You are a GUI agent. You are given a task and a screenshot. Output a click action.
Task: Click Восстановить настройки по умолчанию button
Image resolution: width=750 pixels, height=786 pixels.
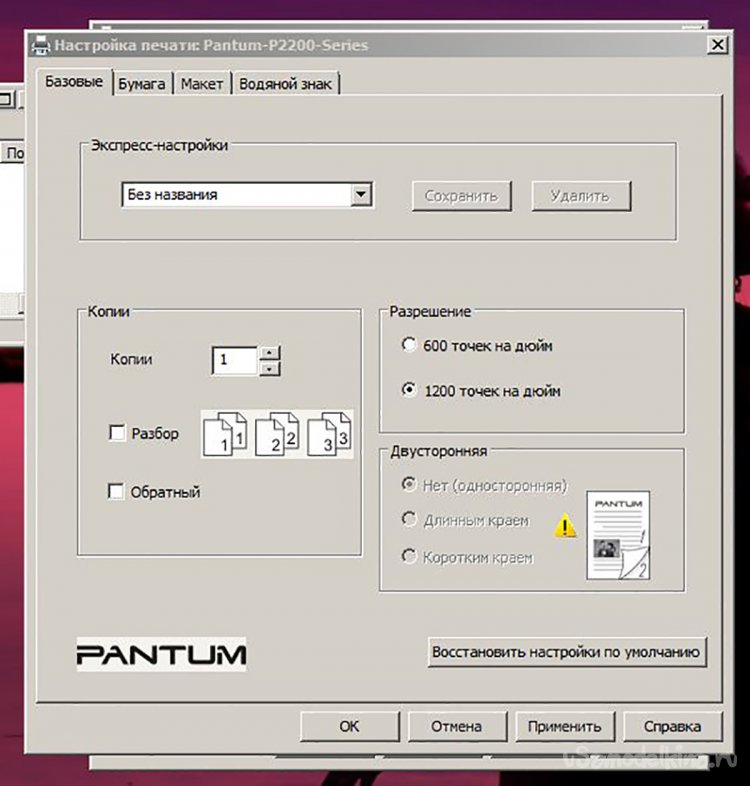567,652
